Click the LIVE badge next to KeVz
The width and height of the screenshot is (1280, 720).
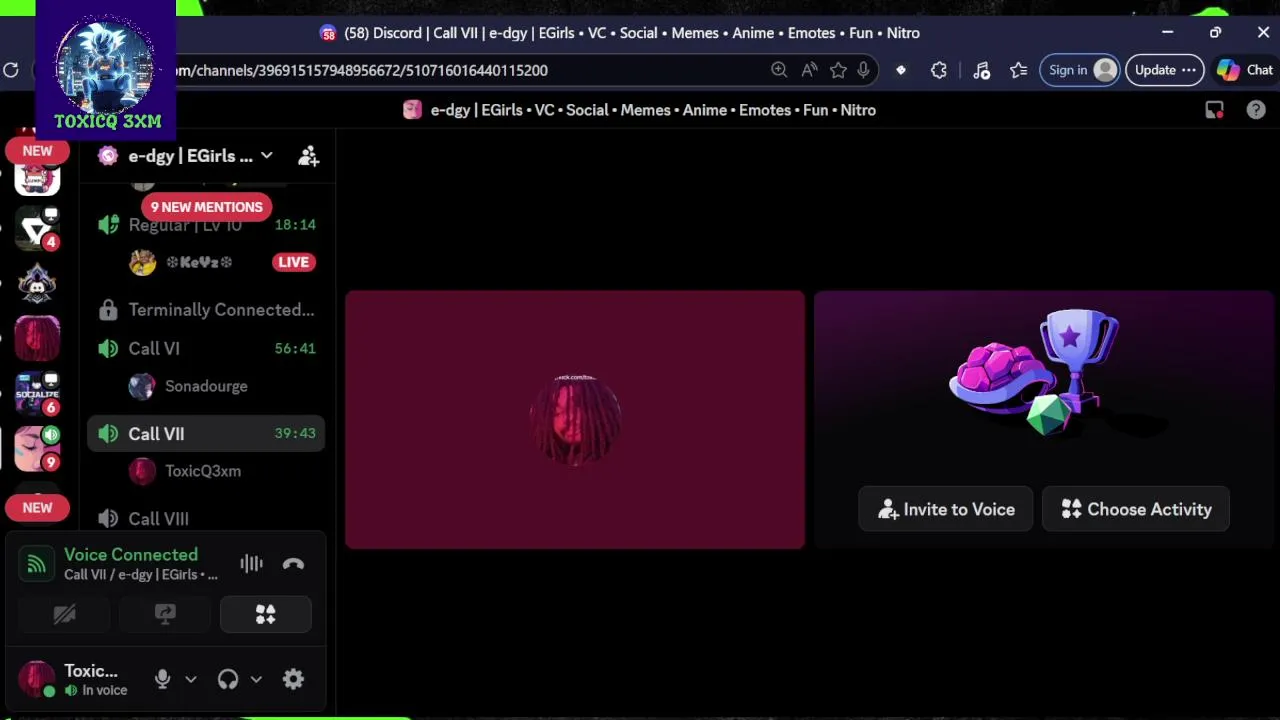pyautogui.click(x=293, y=262)
